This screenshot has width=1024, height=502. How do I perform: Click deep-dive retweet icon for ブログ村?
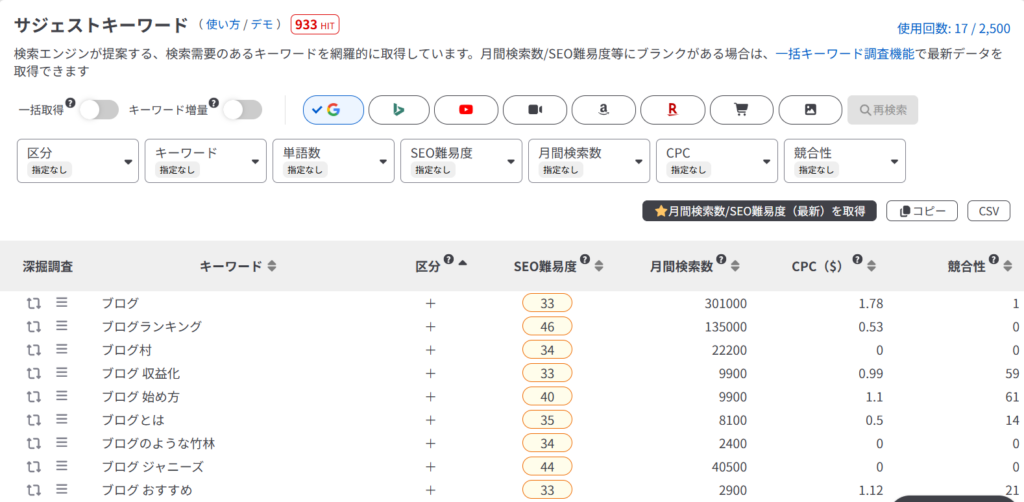coord(34,350)
